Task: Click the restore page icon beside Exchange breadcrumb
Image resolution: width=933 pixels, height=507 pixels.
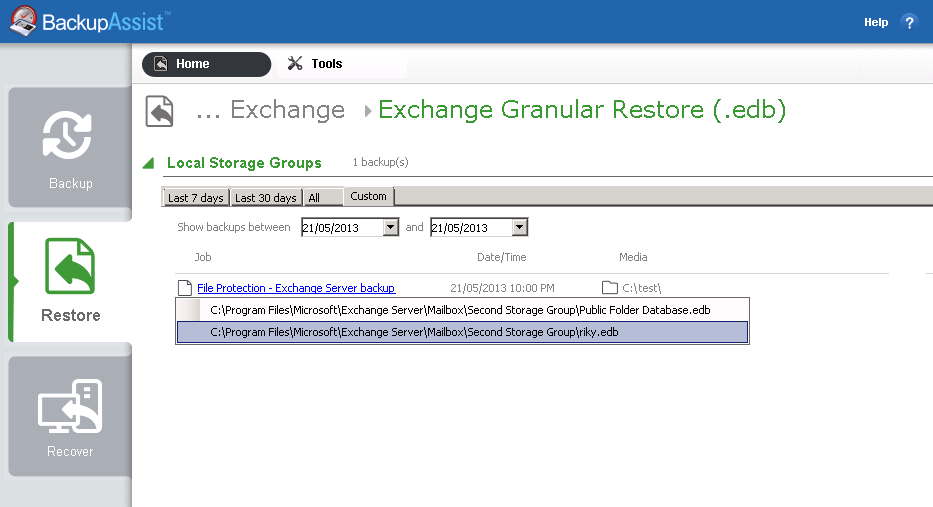Action: coord(159,111)
